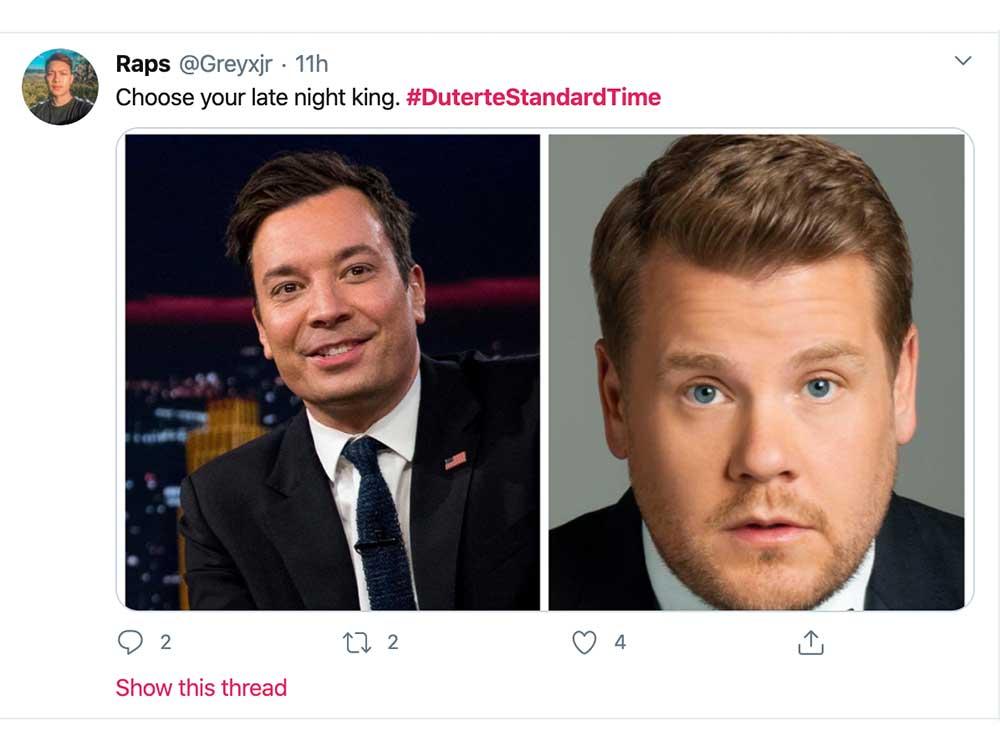Click the Show this thread link
Image resolution: width=1000 pixels, height=750 pixels.
click(x=201, y=688)
